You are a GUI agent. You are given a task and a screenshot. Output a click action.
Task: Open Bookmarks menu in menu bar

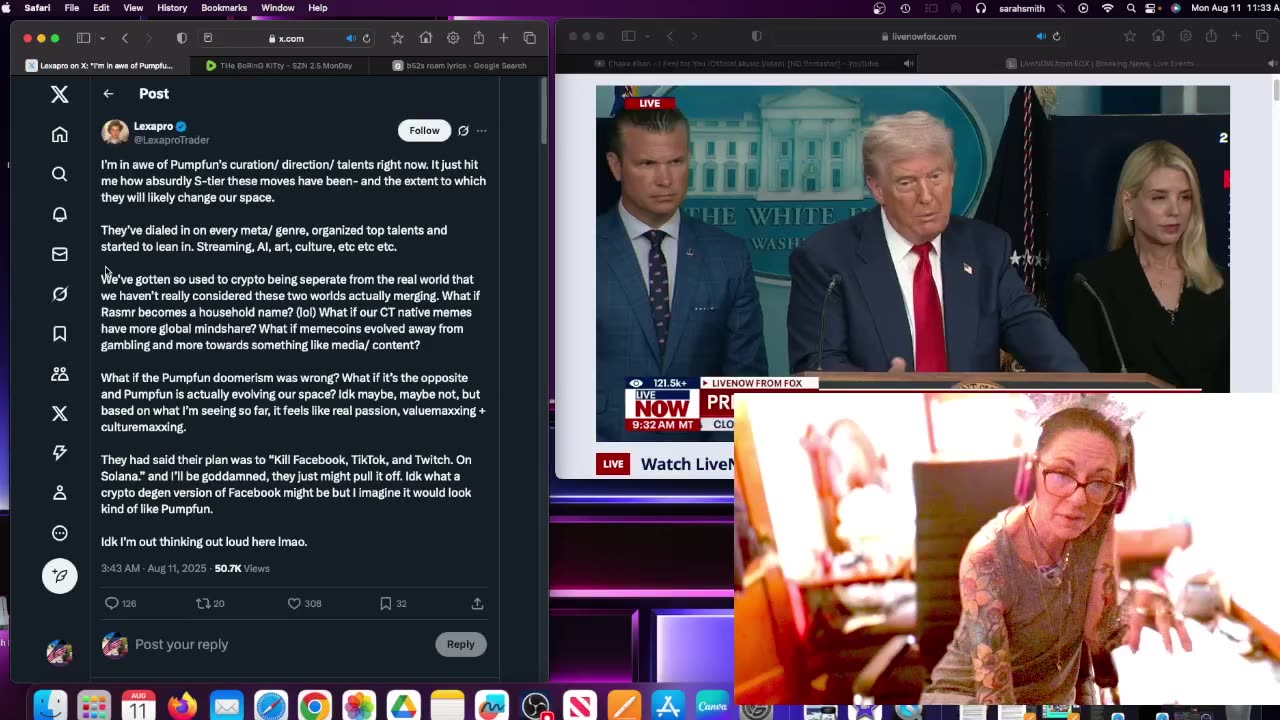click(224, 8)
